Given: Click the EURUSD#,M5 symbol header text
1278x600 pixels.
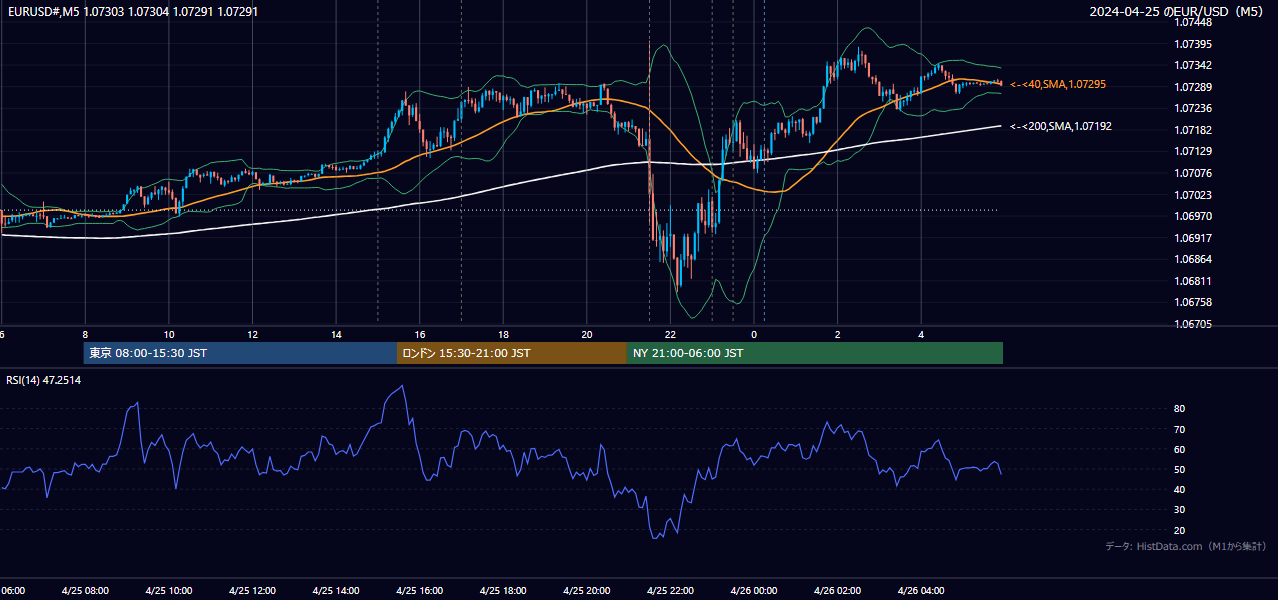Looking at the screenshot, I should point(42,11).
